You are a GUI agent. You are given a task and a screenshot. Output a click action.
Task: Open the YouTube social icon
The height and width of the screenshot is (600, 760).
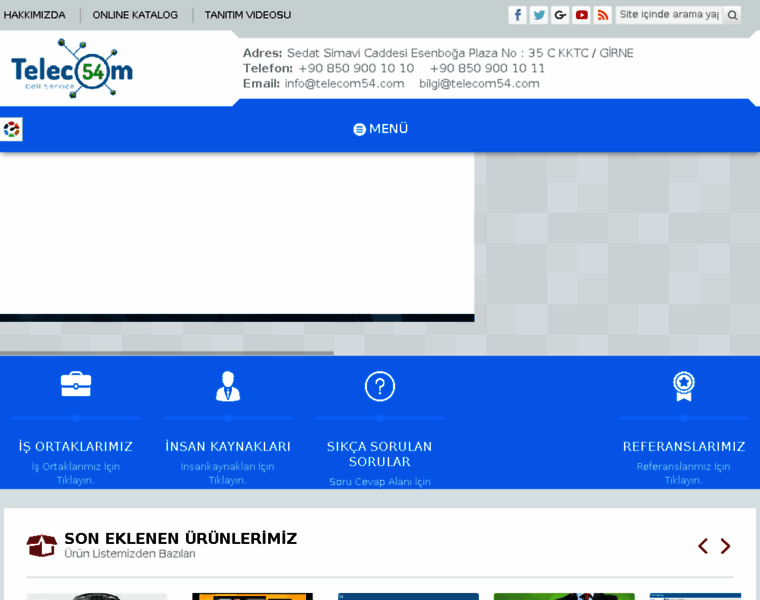coord(582,15)
